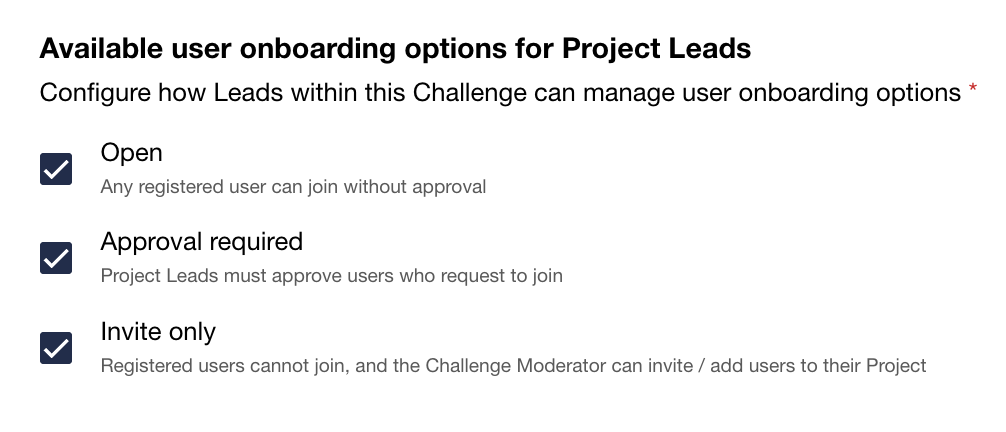Click 'Registered users cannot join' description text
Screen dimensions: 1006x432
click(x=513, y=365)
